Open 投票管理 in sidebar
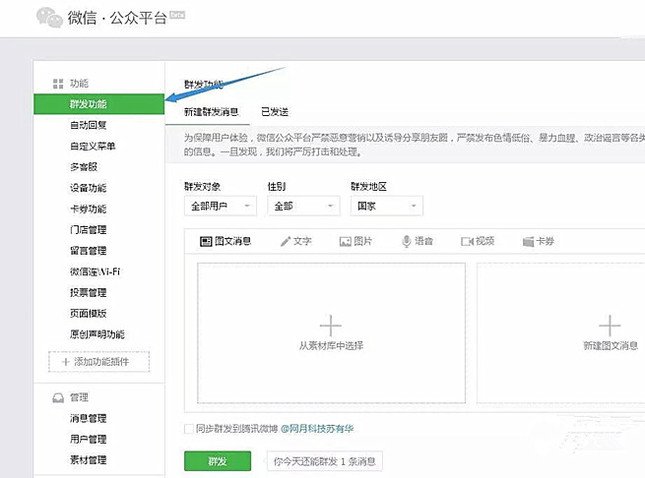Viewport: 645px width, 478px height. click(88, 292)
